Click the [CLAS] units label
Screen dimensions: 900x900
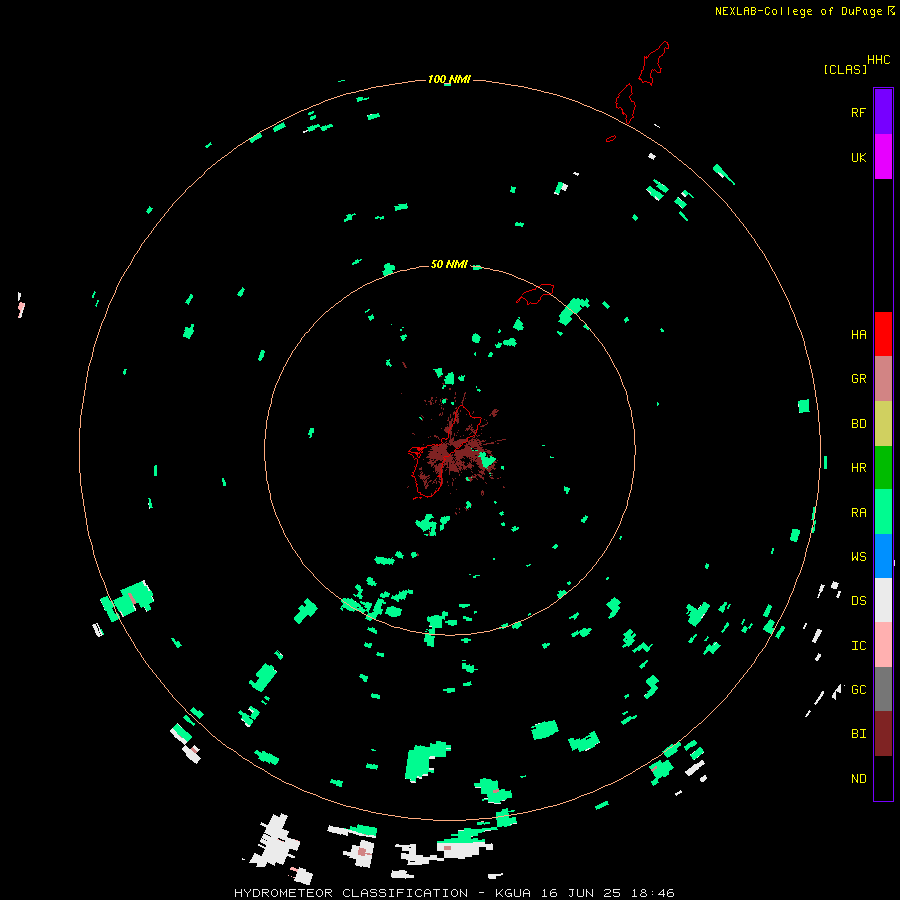click(845, 69)
